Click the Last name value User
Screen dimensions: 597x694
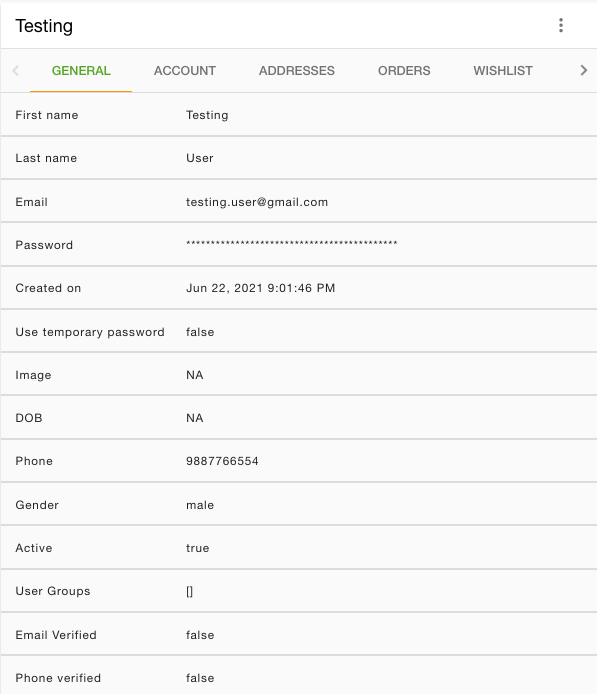click(x=200, y=158)
